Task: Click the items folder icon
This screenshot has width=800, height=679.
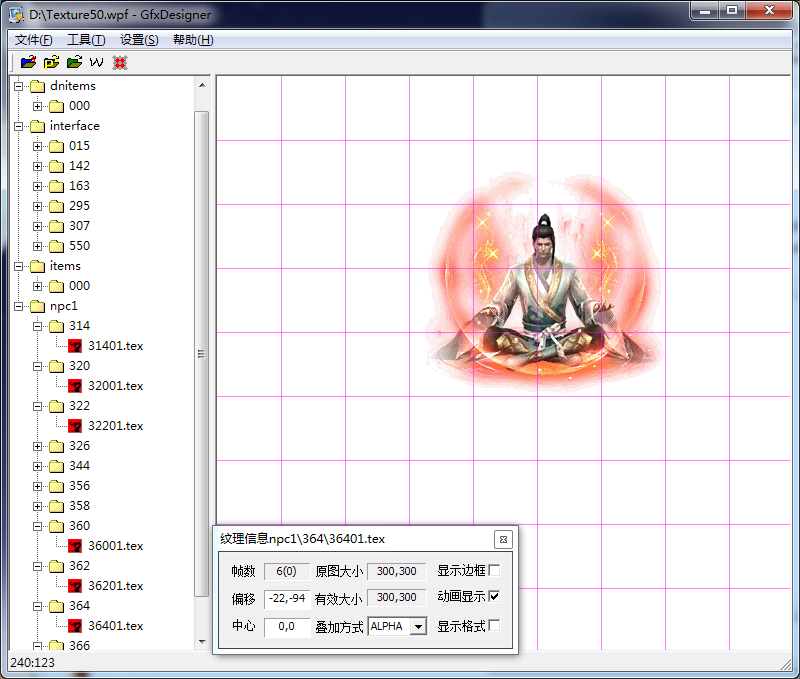Action: tap(37, 266)
